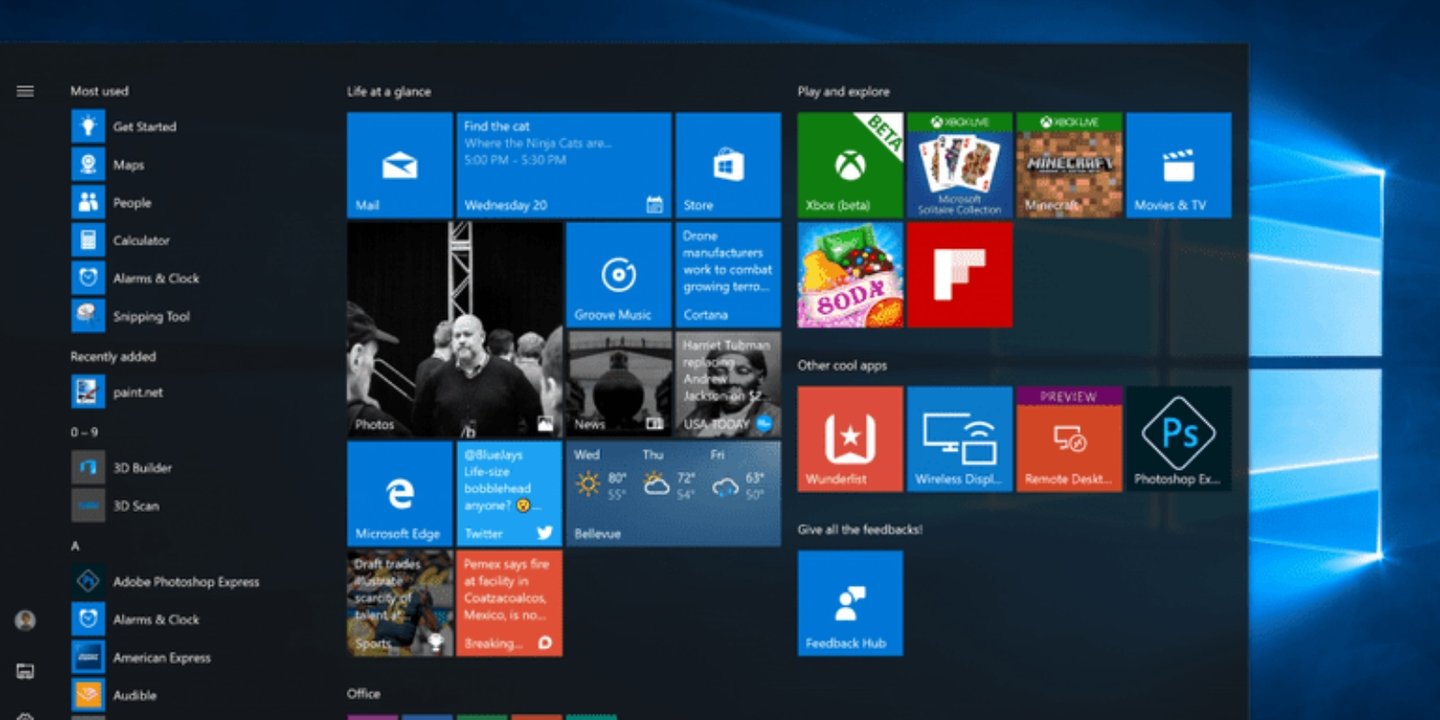Start Minecraft from its tile
Viewport: 1440px width, 720px height.
[1070, 163]
